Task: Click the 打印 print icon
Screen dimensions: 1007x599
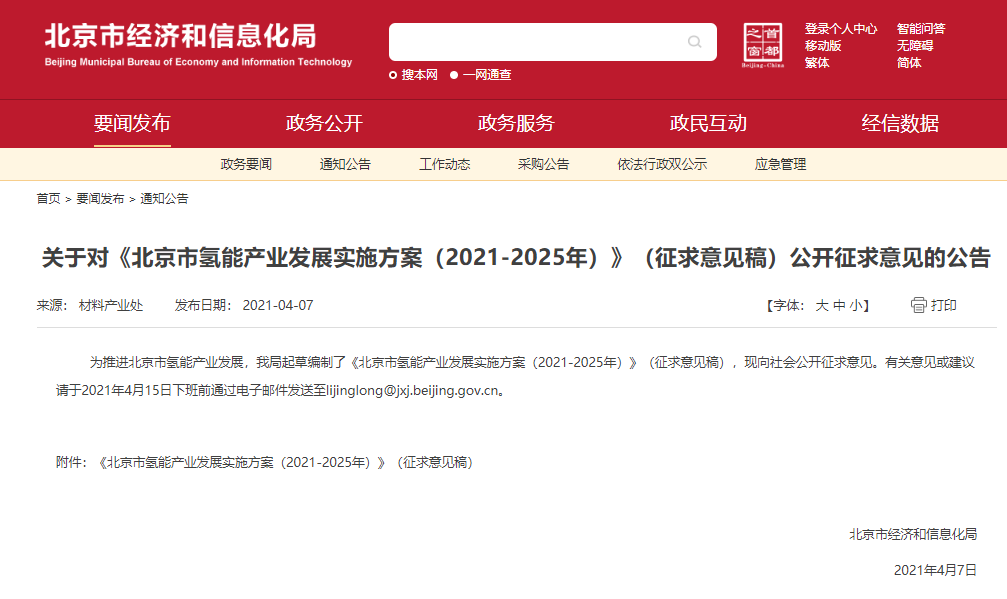Action: point(918,306)
